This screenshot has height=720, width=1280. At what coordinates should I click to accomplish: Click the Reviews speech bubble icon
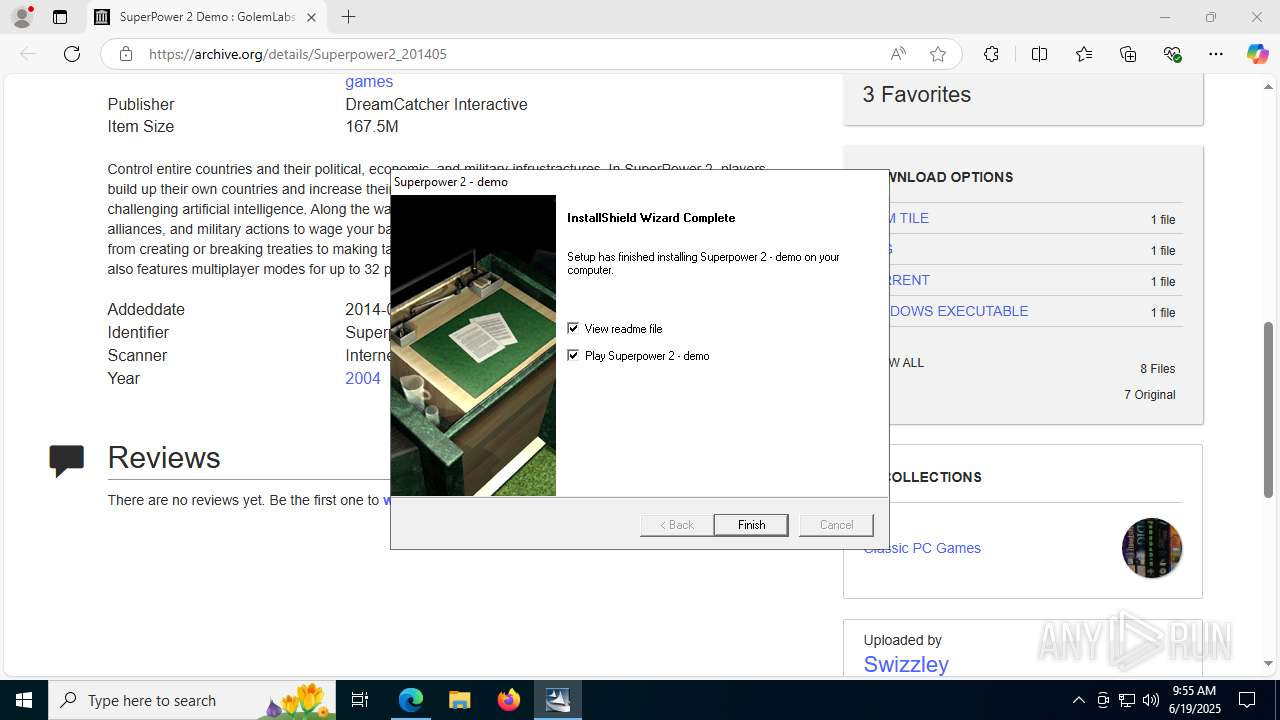pyautogui.click(x=67, y=460)
